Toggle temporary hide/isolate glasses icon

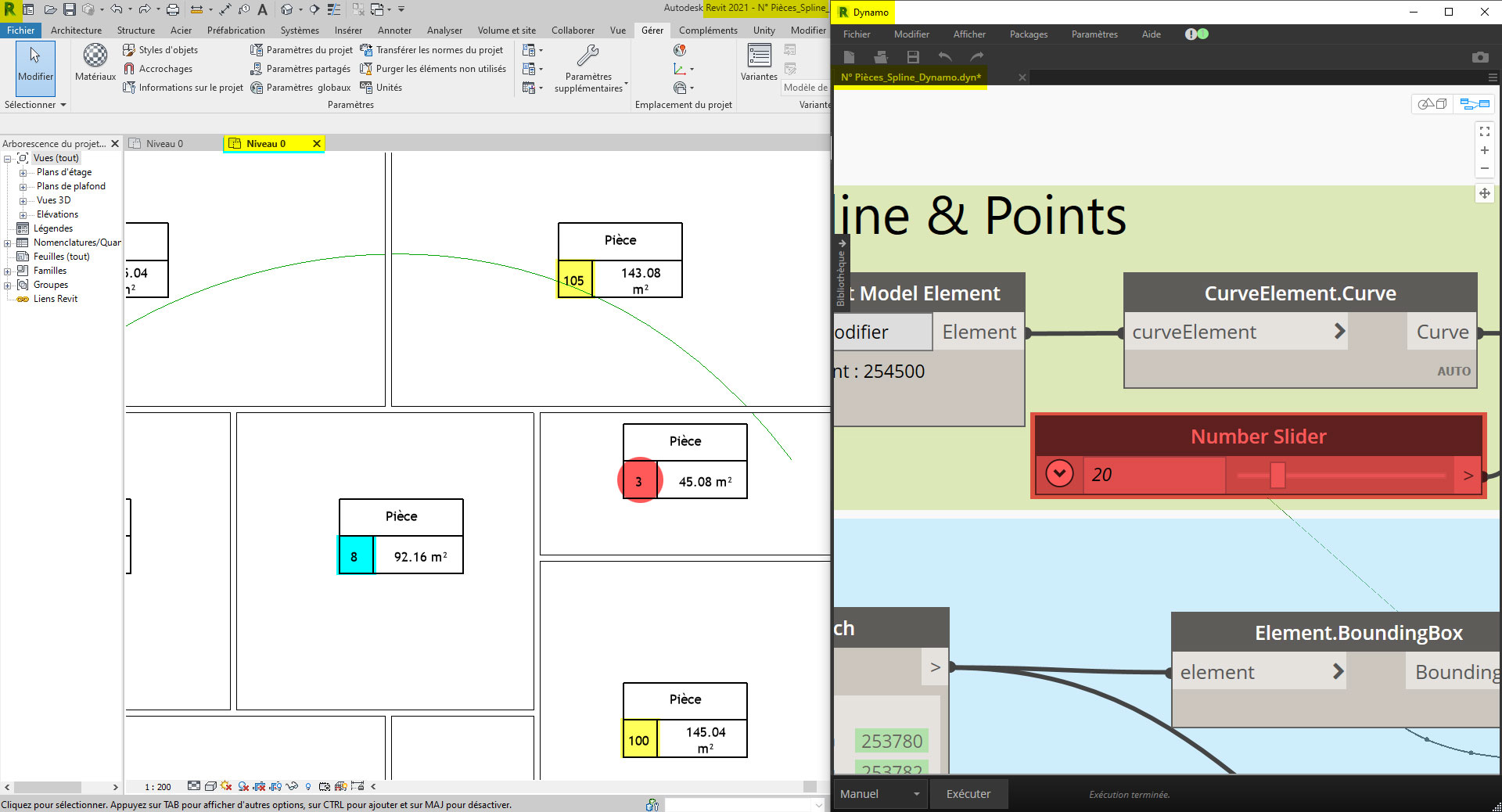[292, 786]
